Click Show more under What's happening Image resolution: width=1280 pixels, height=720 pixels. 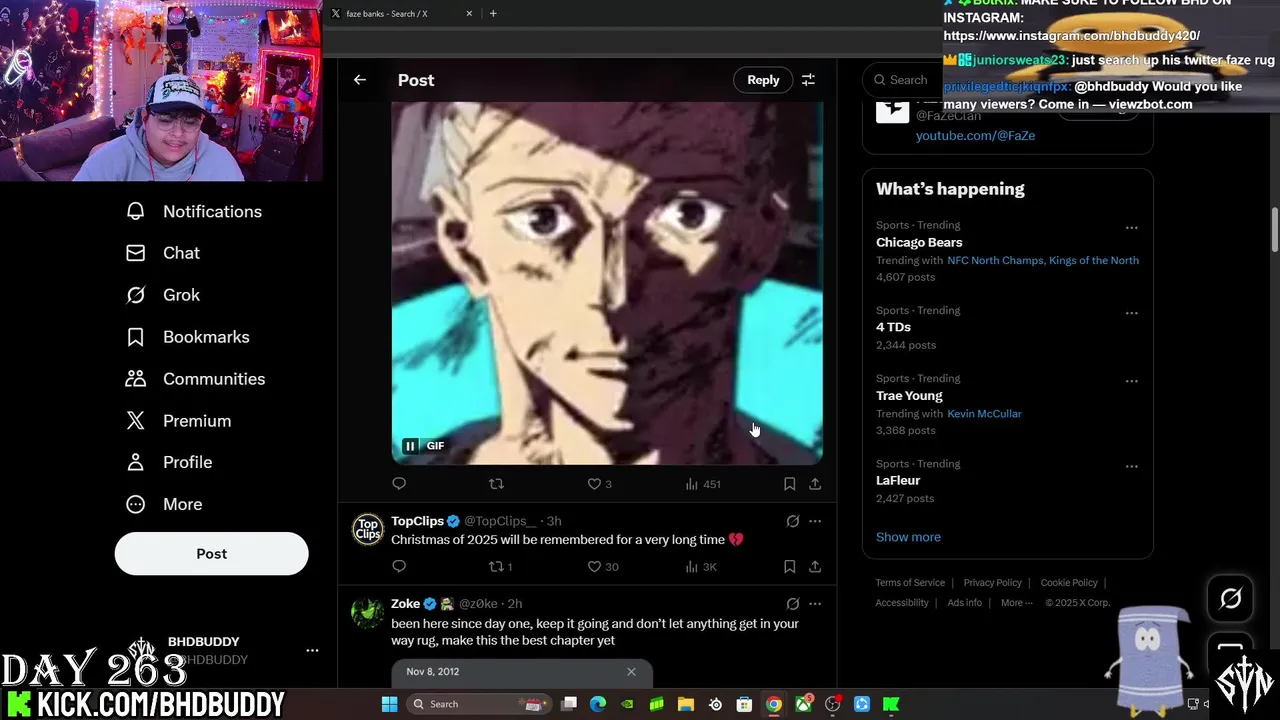click(908, 537)
